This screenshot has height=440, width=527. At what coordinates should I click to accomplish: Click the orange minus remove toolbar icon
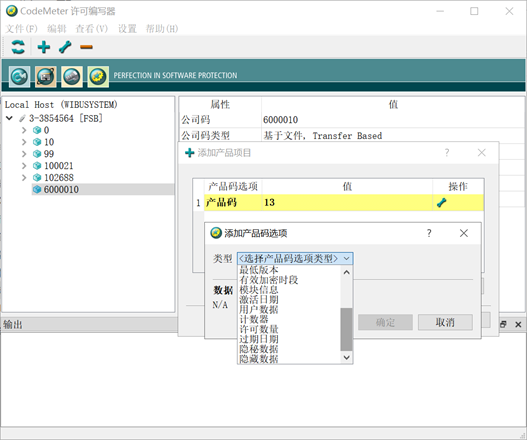coord(86,47)
